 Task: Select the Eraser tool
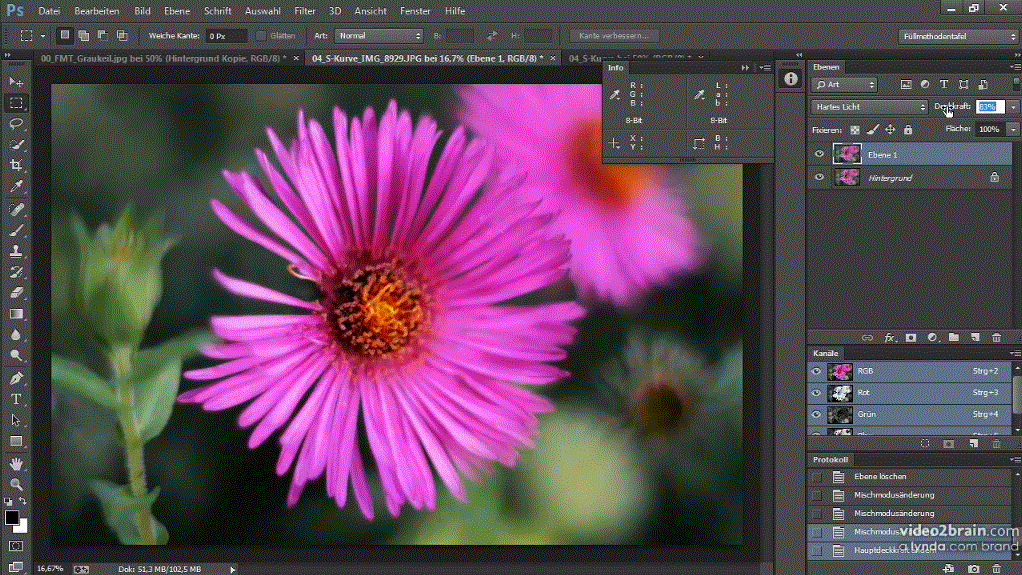pos(16,293)
